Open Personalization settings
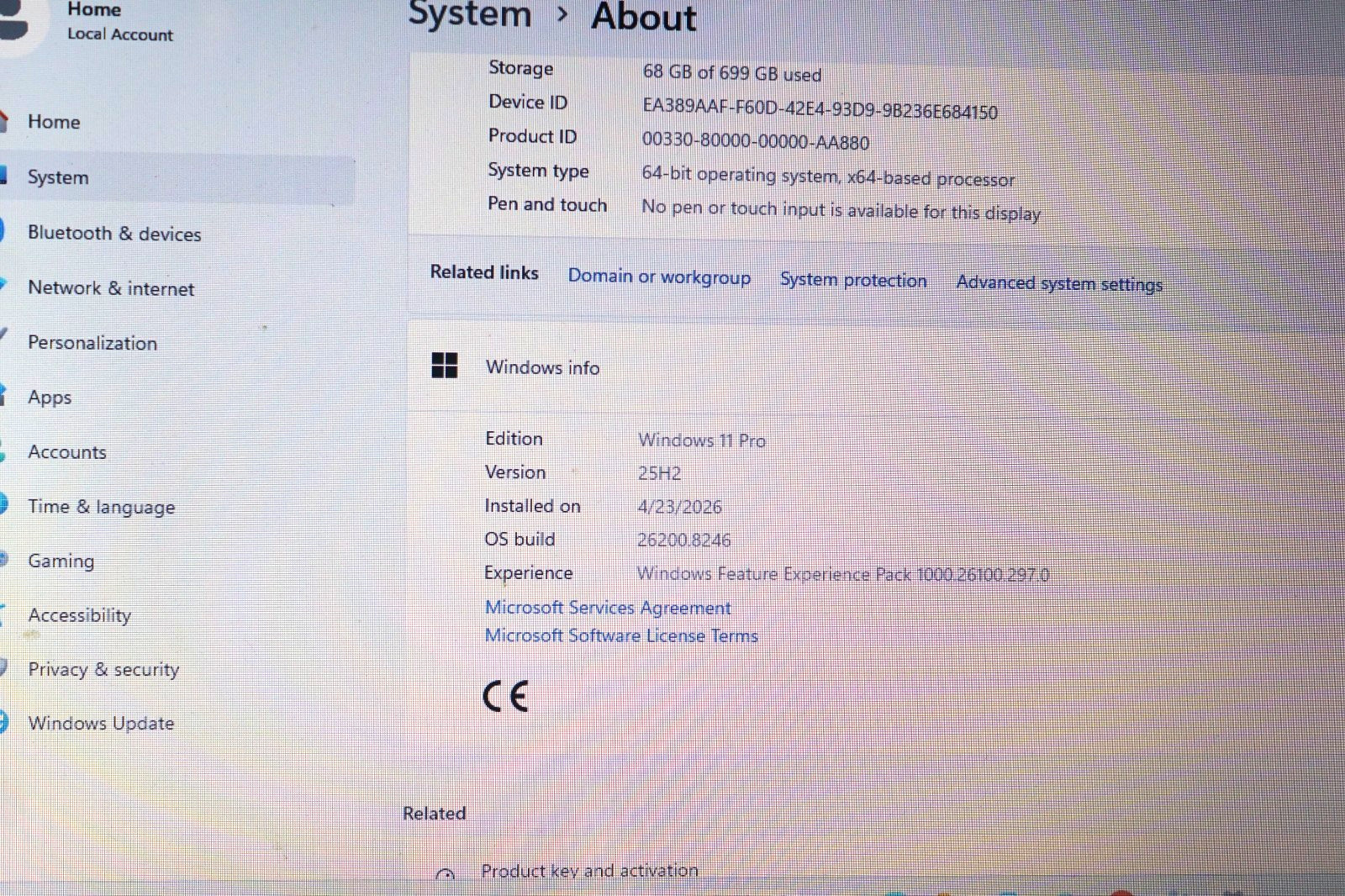Image resolution: width=1345 pixels, height=896 pixels. tap(92, 343)
